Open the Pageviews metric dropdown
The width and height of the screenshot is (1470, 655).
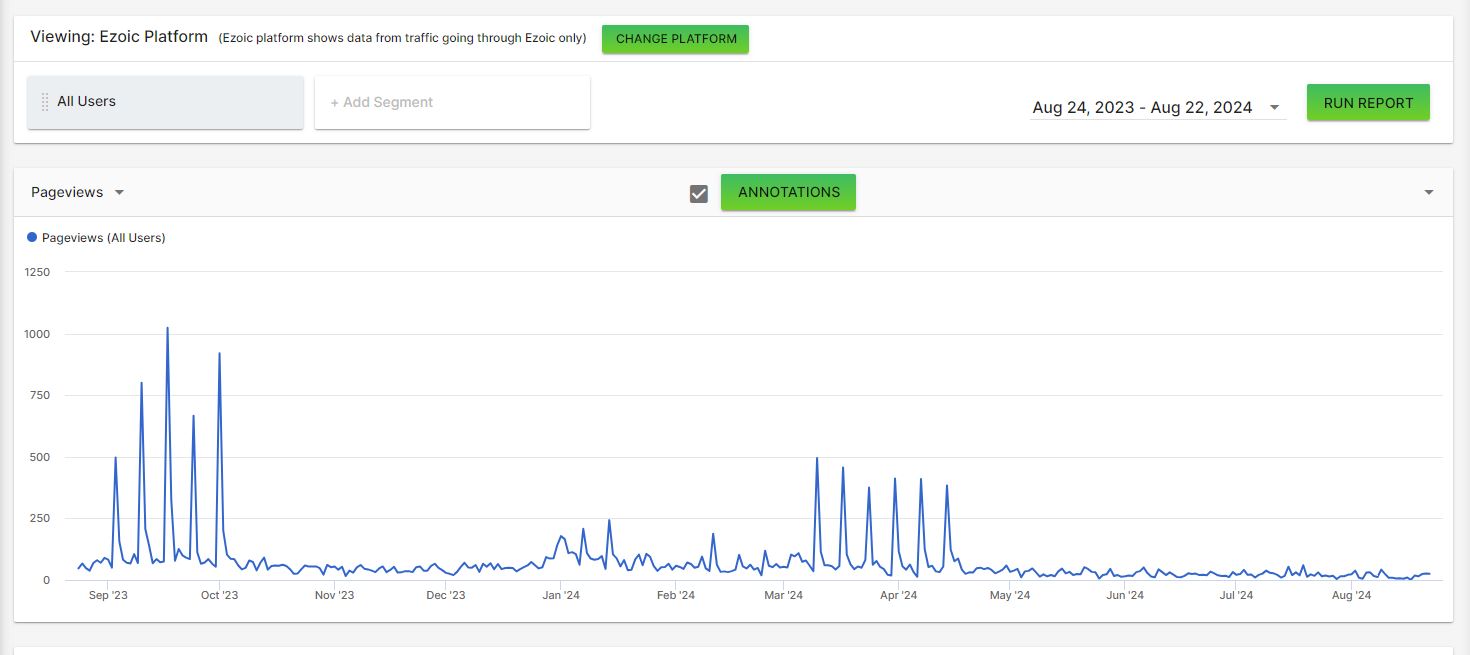(77, 192)
